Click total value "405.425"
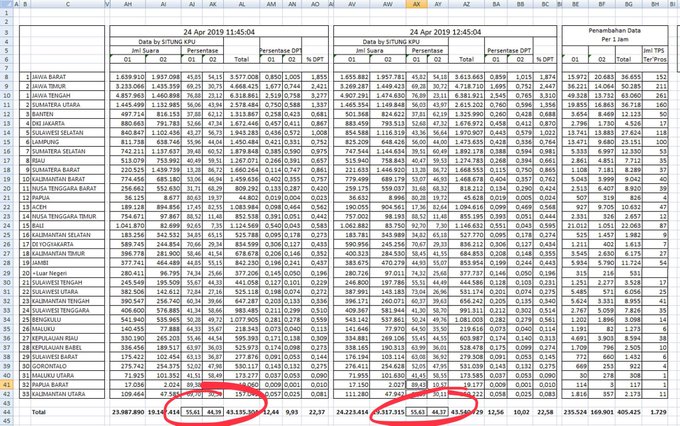The image size is (680, 426). pos(629,412)
